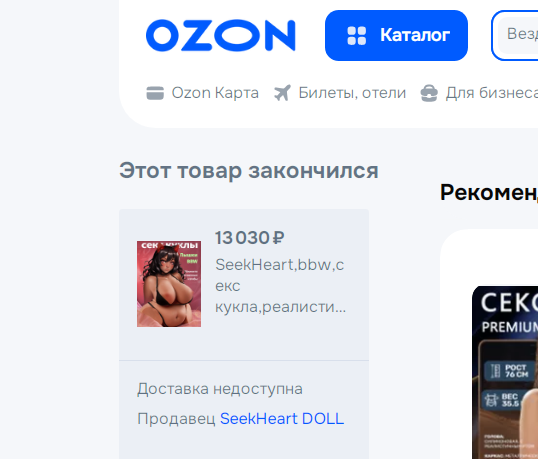This screenshot has height=459, width=538.
Task: Click the four-square grid icon in Каталог
Action: click(x=356, y=35)
